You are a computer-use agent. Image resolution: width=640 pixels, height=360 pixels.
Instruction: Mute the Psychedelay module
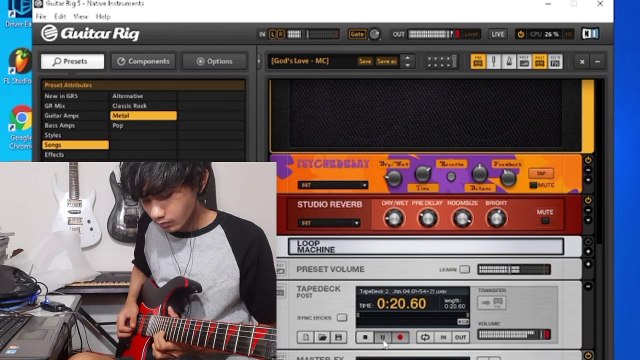[x=533, y=185]
